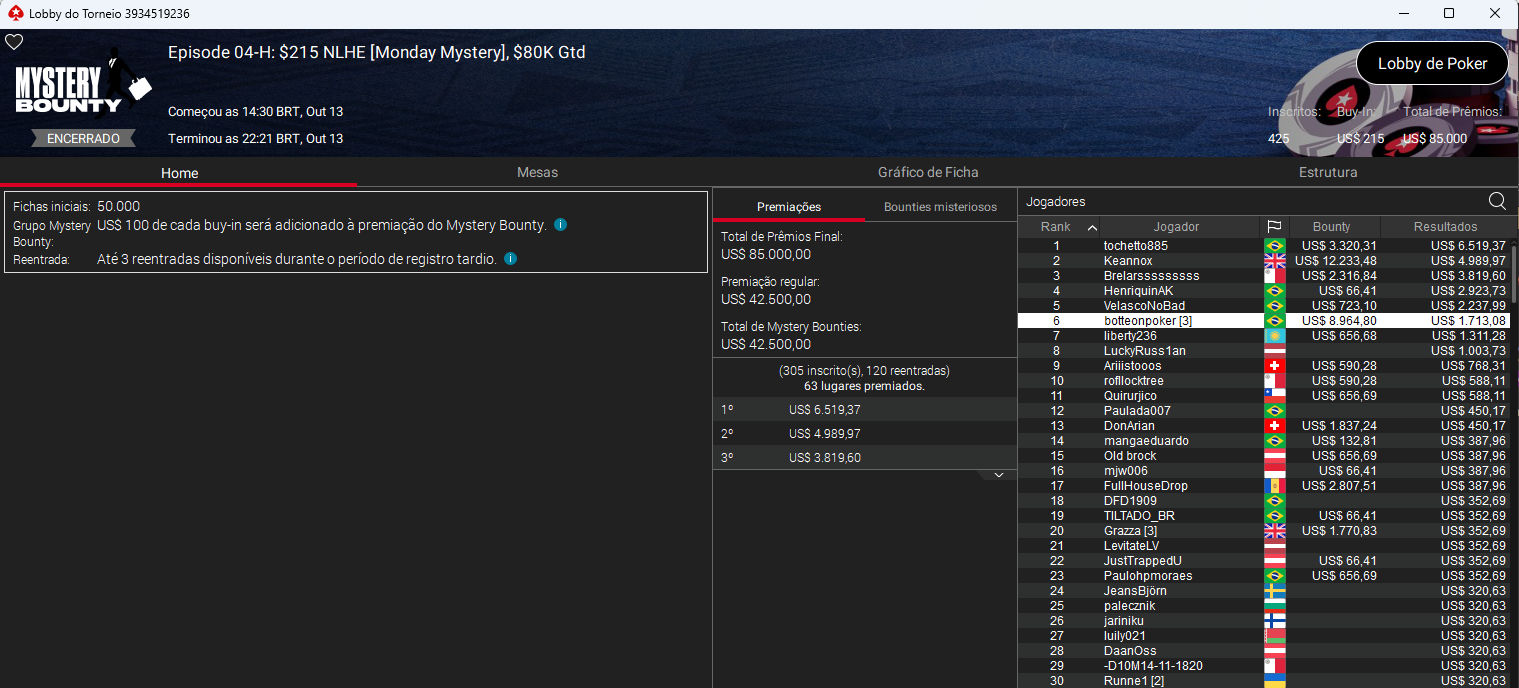
Task: Click info icon next to Reentrada text
Action: 510,259
